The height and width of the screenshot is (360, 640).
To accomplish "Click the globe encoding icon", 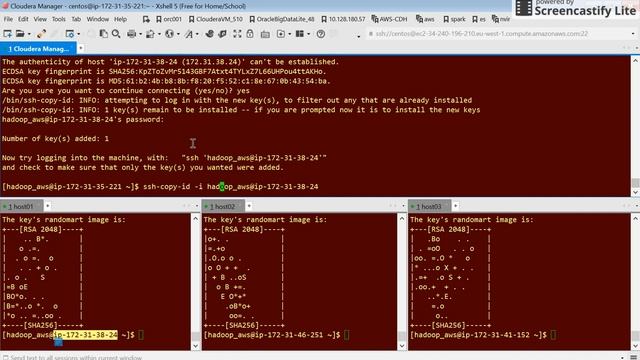I will [x=169, y=34].
